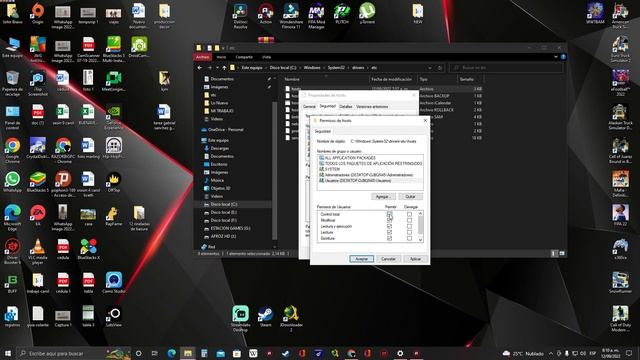The width and height of the screenshot is (640, 360).
Task: Open Explorer help icon
Action: point(563,57)
